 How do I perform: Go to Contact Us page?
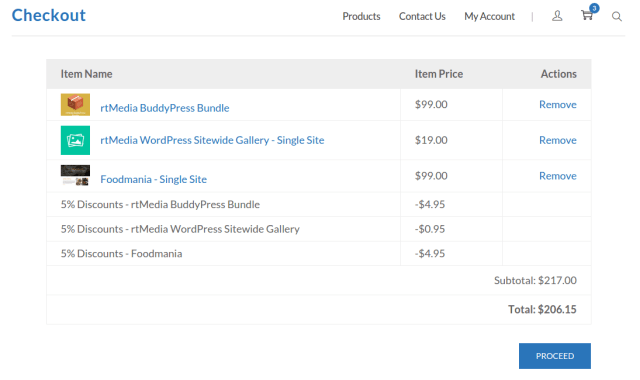(422, 16)
